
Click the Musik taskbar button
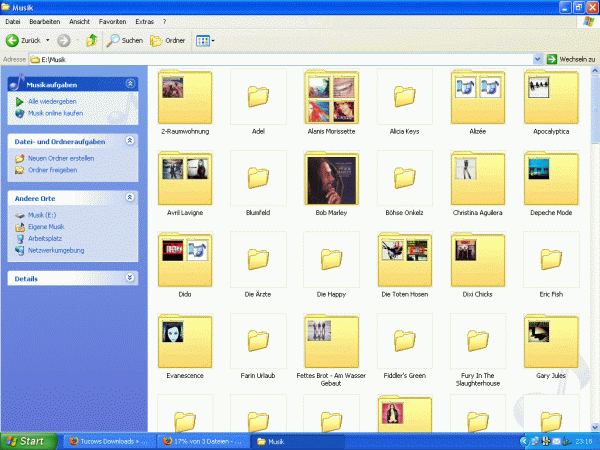297,441
